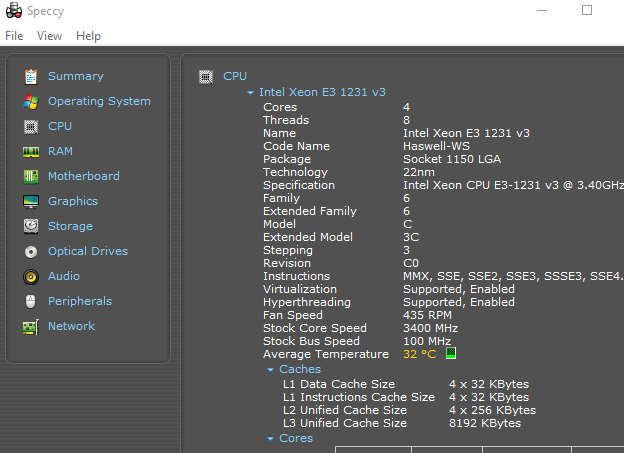The image size is (624, 453).
Task: Click the Network icon in sidebar
Action: 31,326
